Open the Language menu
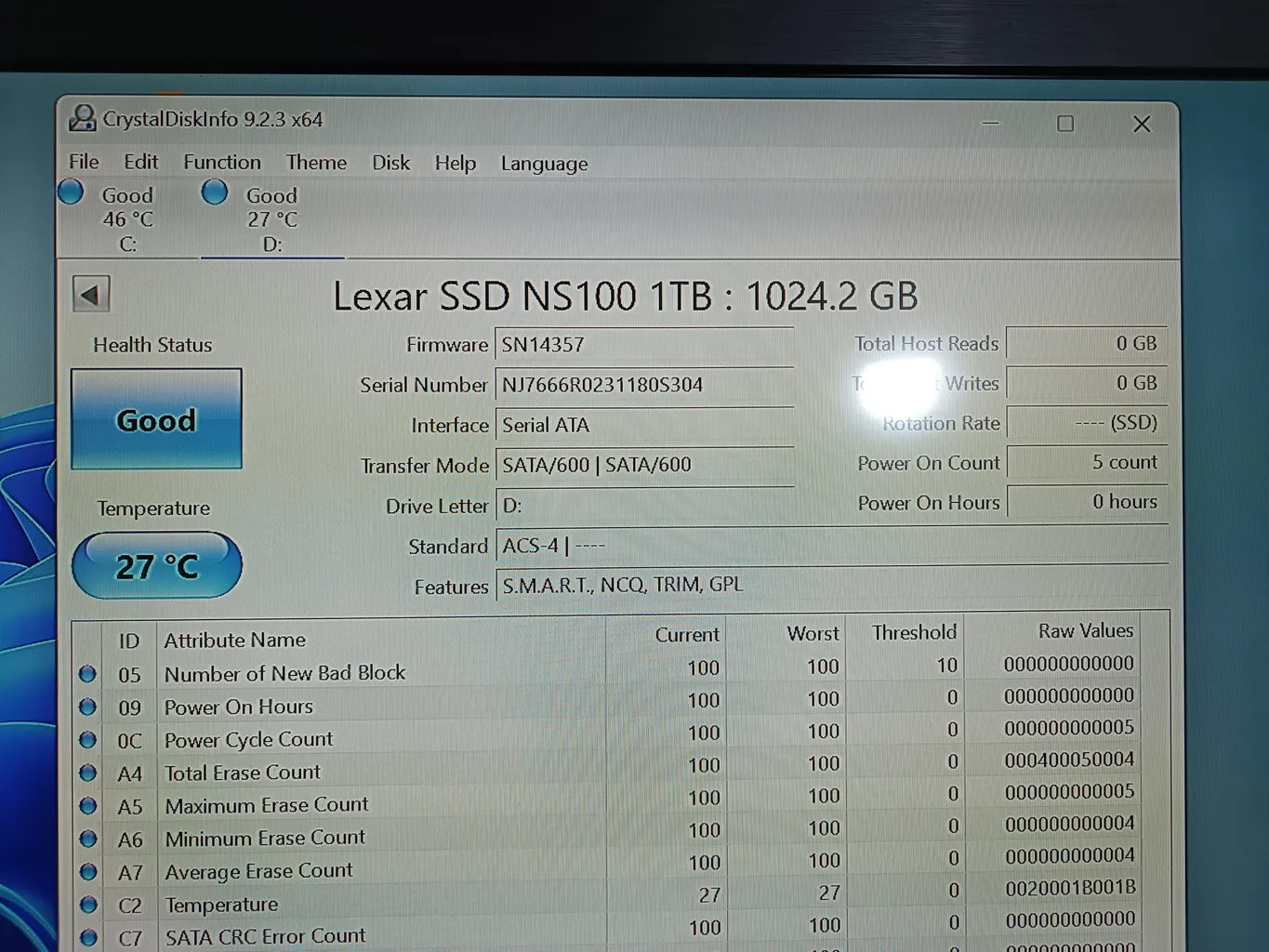Image resolution: width=1269 pixels, height=952 pixels. 545,165
